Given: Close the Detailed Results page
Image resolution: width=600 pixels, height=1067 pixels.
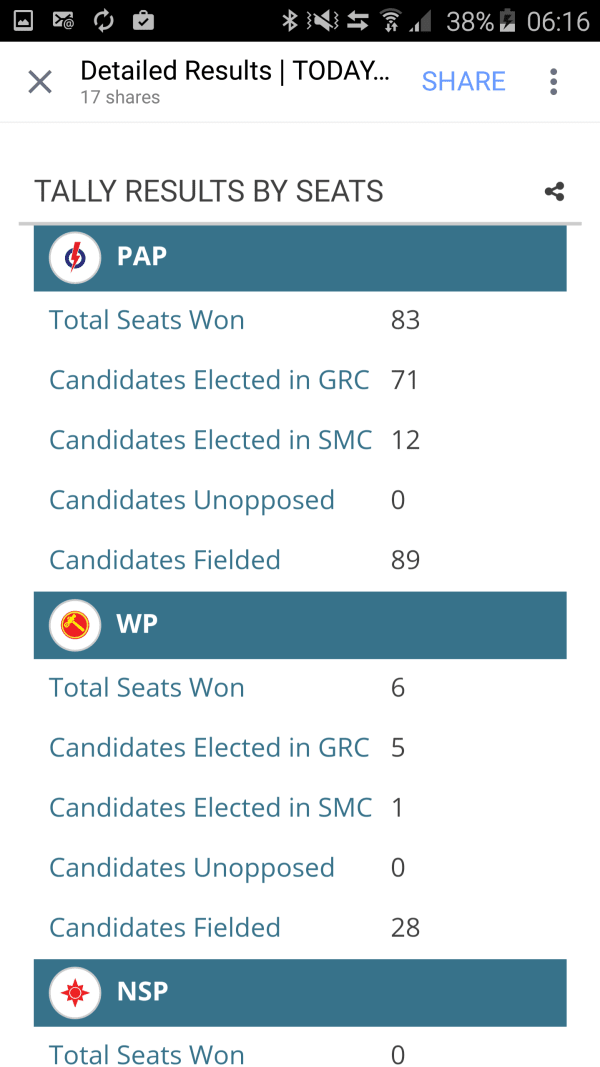Looking at the screenshot, I should [40, 82].
